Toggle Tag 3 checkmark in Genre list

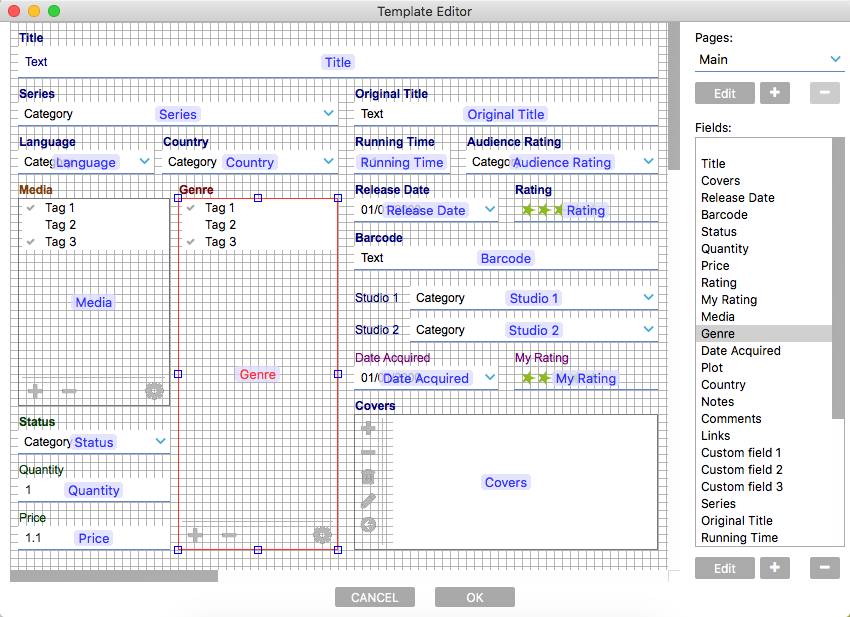[x=191, y=242]
